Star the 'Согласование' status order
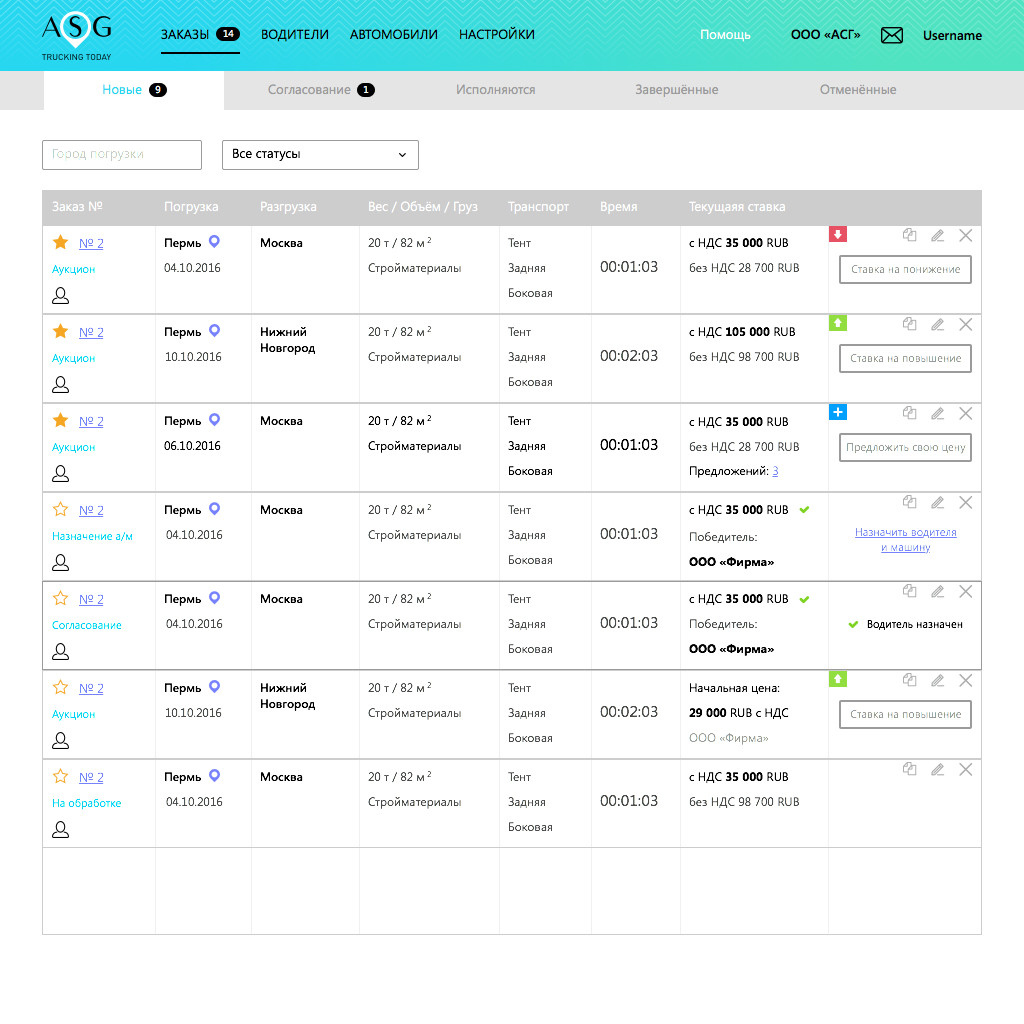The height and width of the screenshot is (1024, 1024). (x=61, y=598)
